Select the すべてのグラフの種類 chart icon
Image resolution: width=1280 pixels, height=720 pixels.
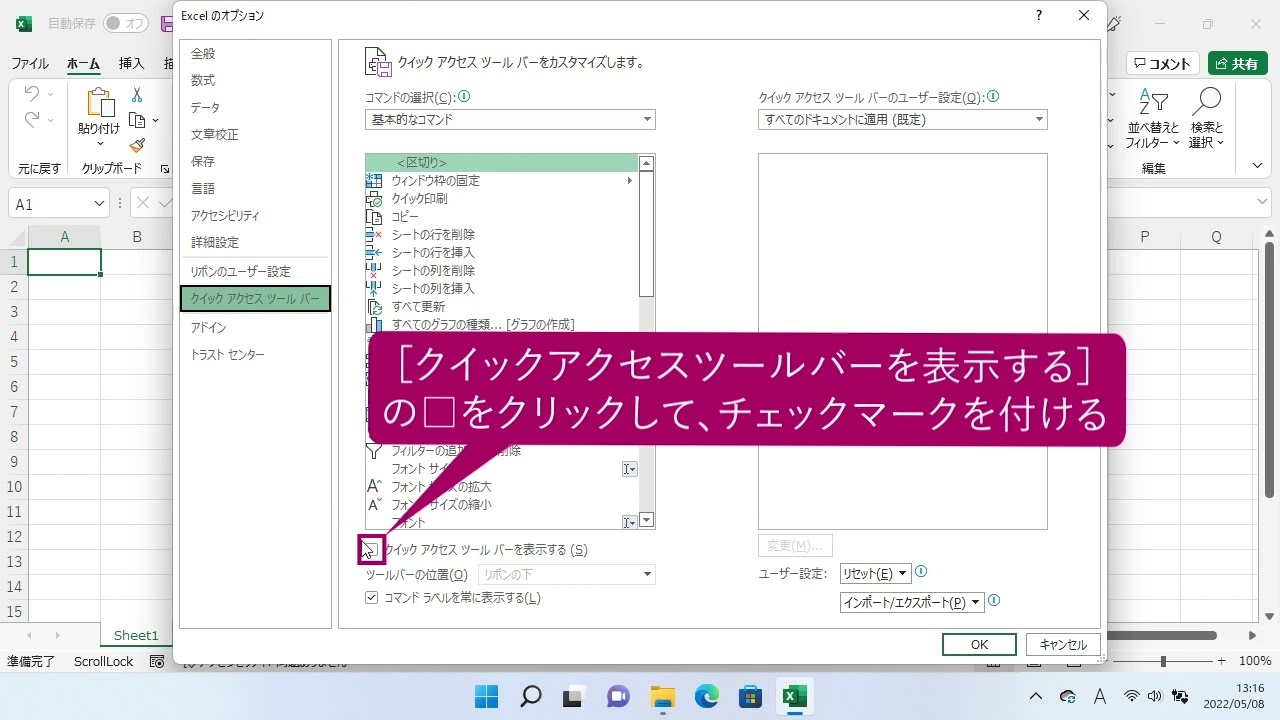[374, 325]
